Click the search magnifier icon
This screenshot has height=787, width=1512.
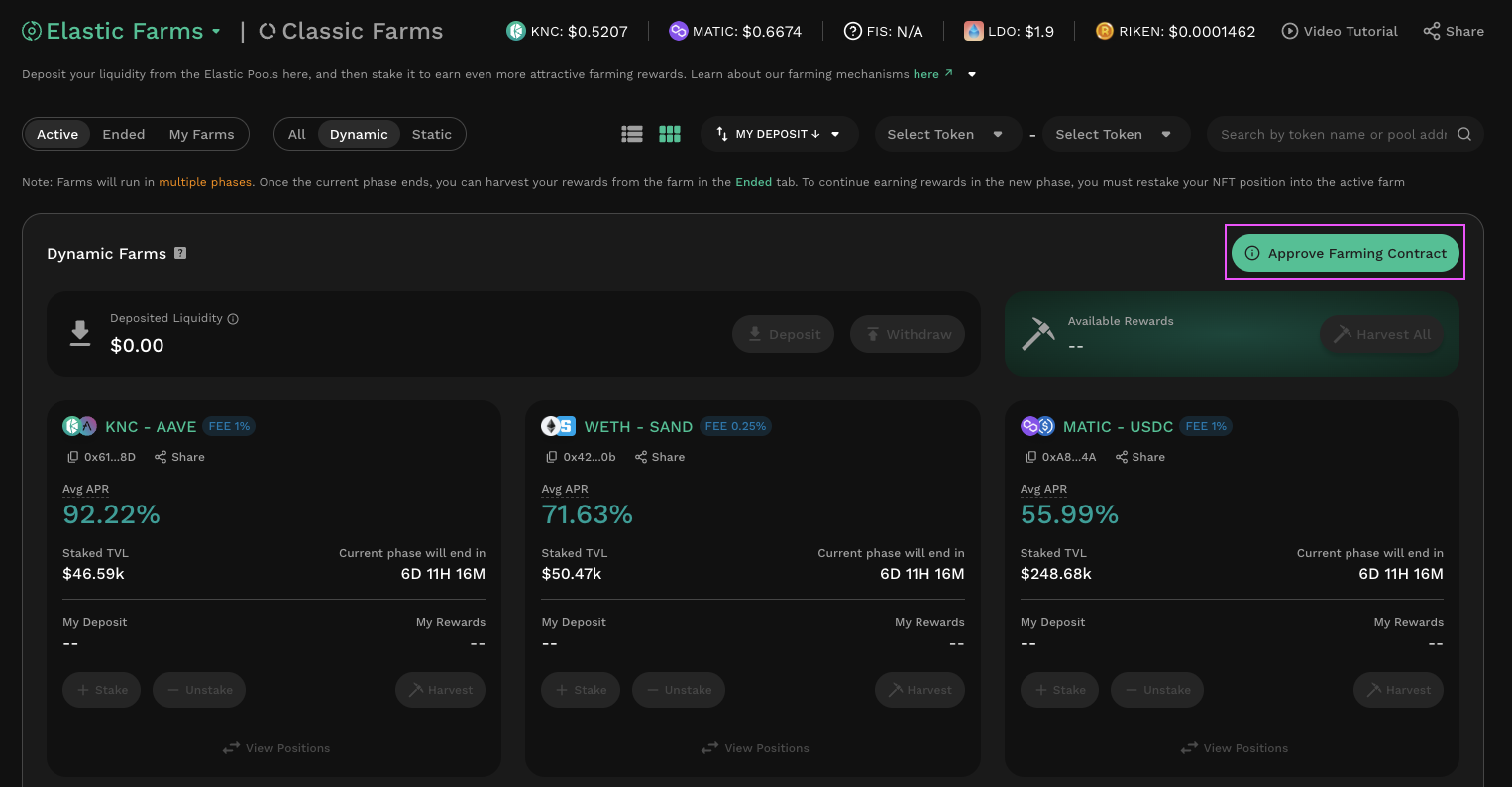pos(1464,135)
